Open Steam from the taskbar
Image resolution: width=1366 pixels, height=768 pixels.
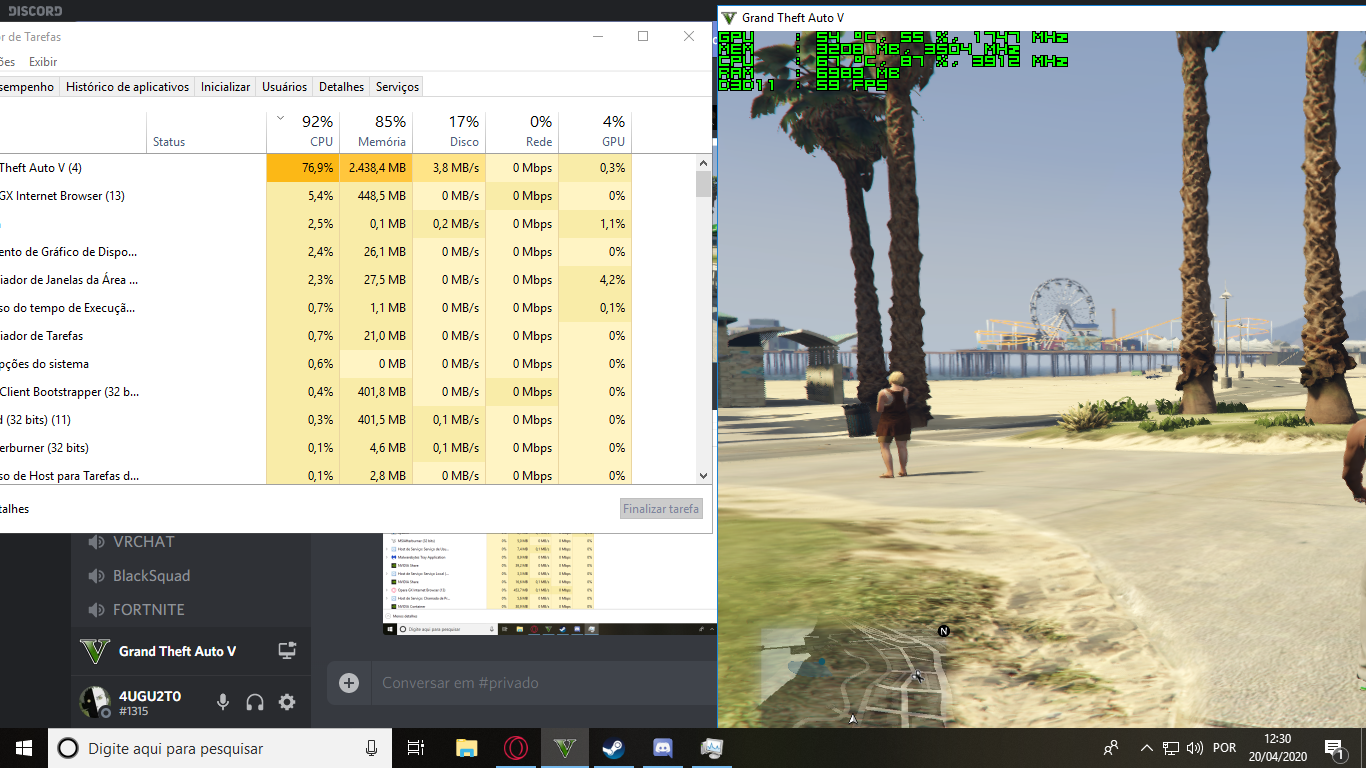tap(613, 748)
